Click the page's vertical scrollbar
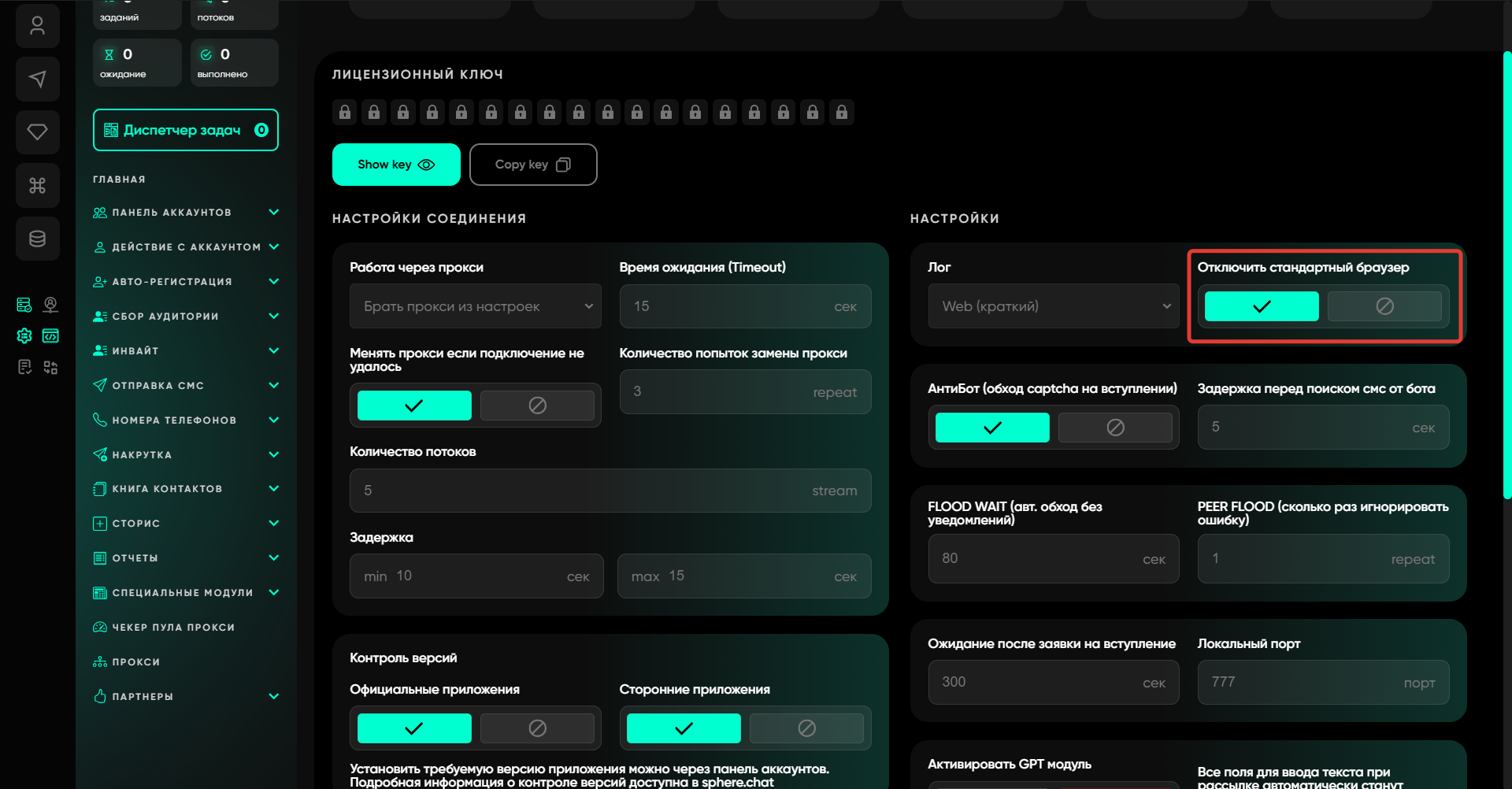 (1506, 276)
